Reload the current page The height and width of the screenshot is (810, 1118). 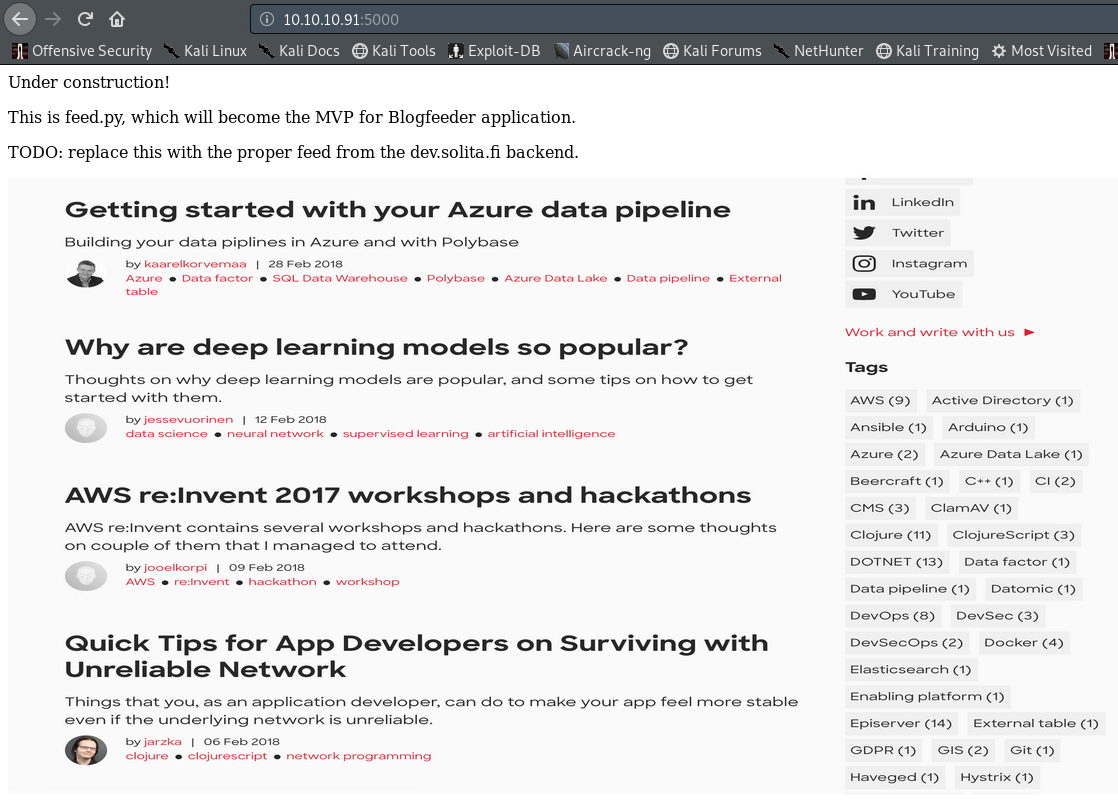tap(85, 19)
